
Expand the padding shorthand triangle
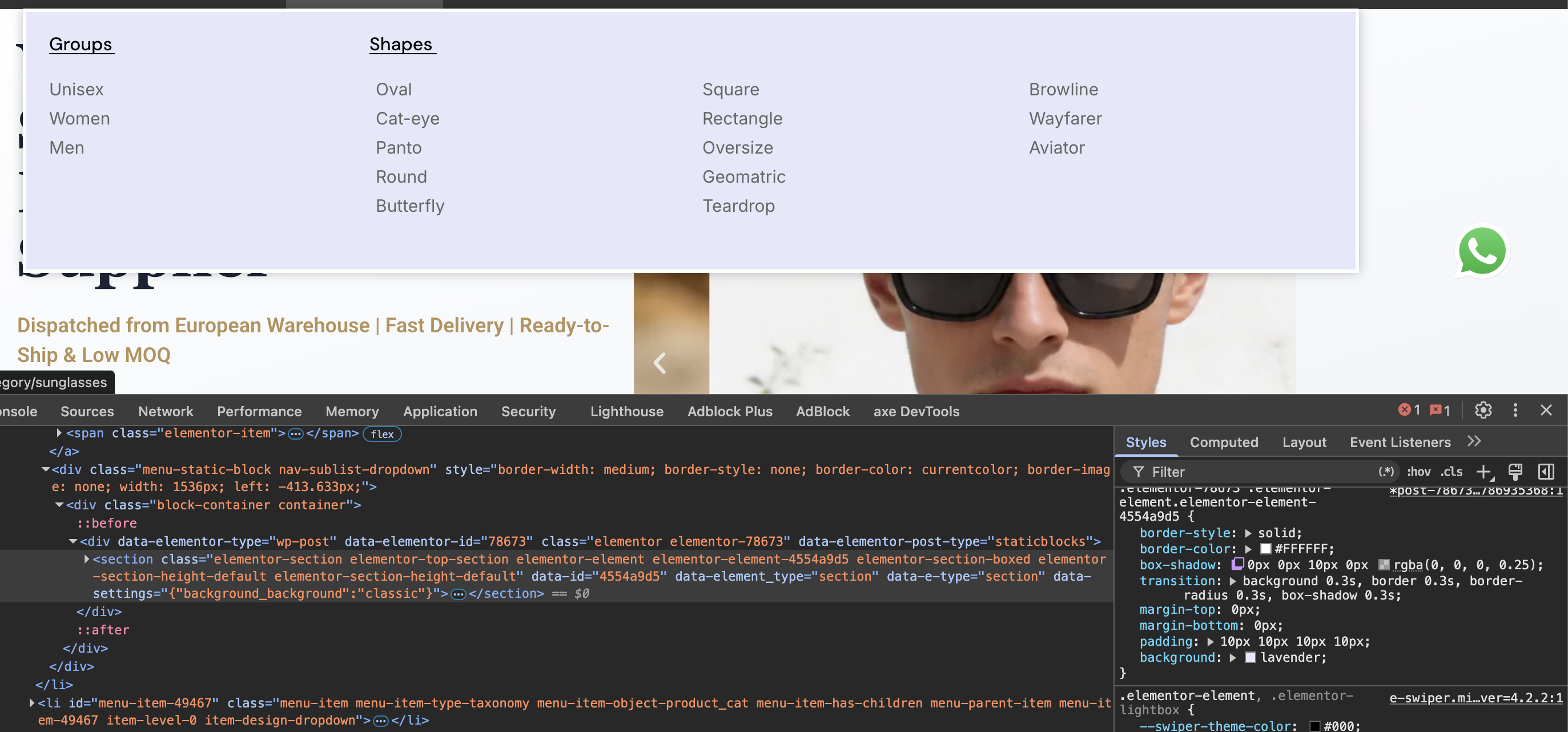[x=1210, y=641]
